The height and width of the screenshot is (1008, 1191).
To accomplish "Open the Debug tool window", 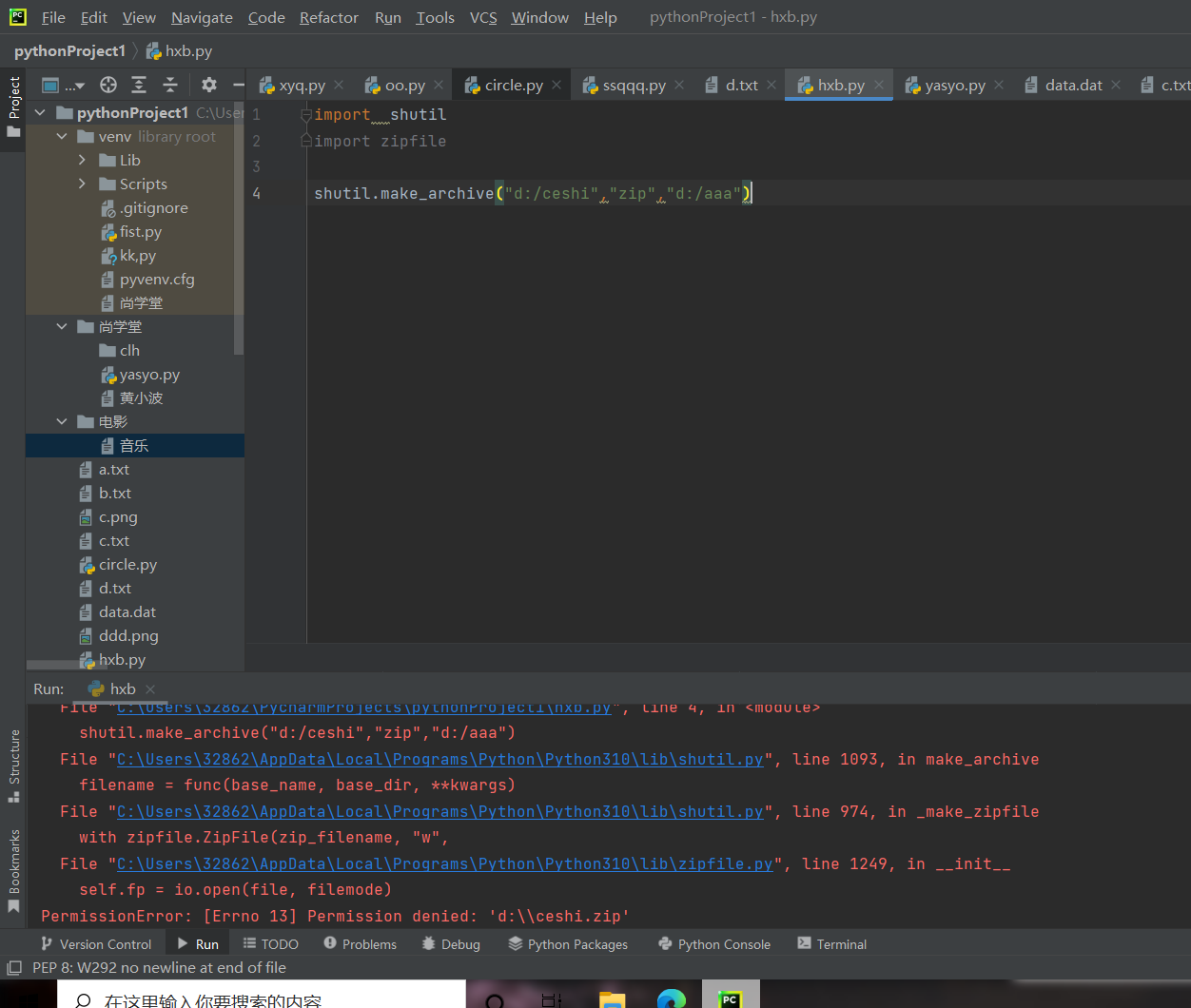I will click(x=451, y=943).
